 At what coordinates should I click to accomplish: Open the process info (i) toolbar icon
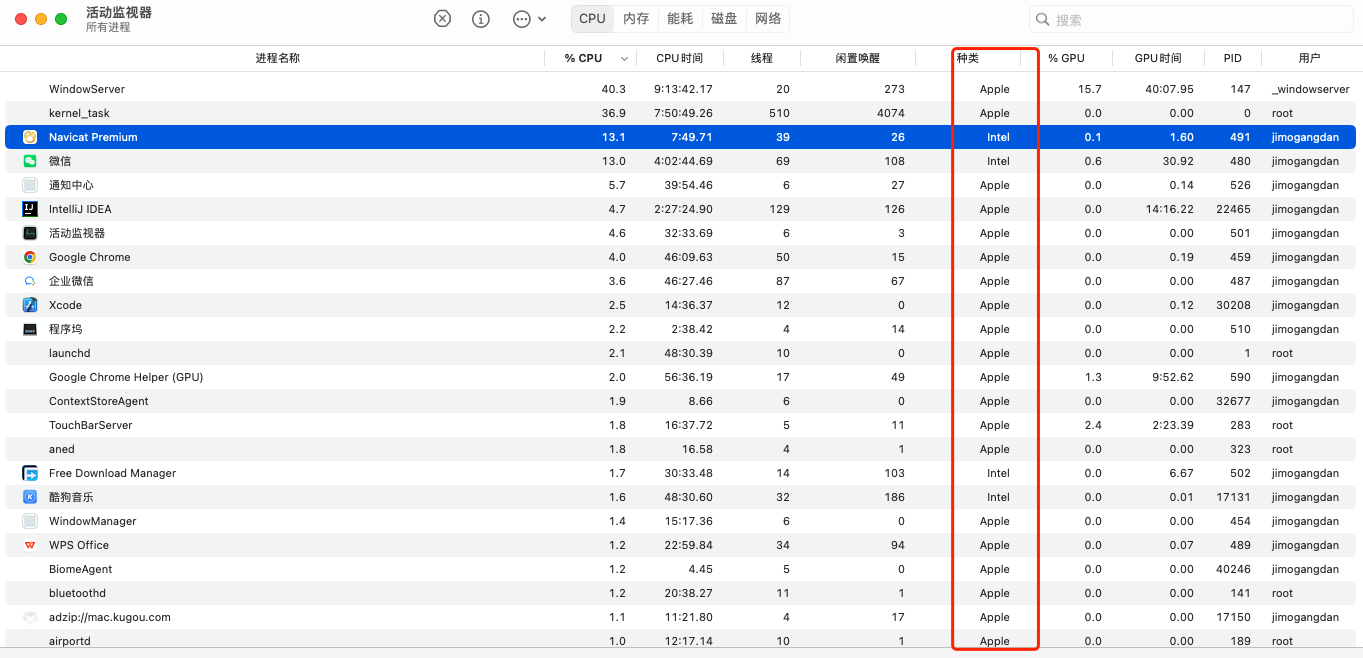tap(481, 19)
